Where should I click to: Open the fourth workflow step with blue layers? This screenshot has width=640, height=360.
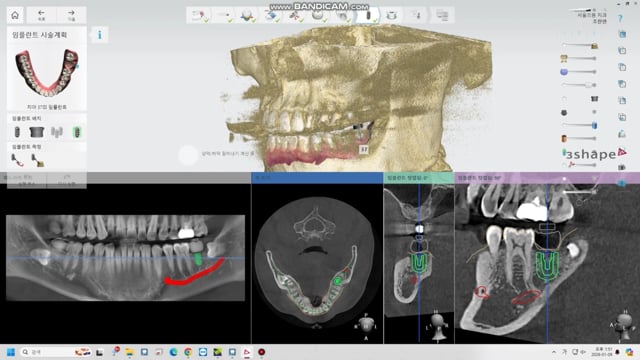271,16
